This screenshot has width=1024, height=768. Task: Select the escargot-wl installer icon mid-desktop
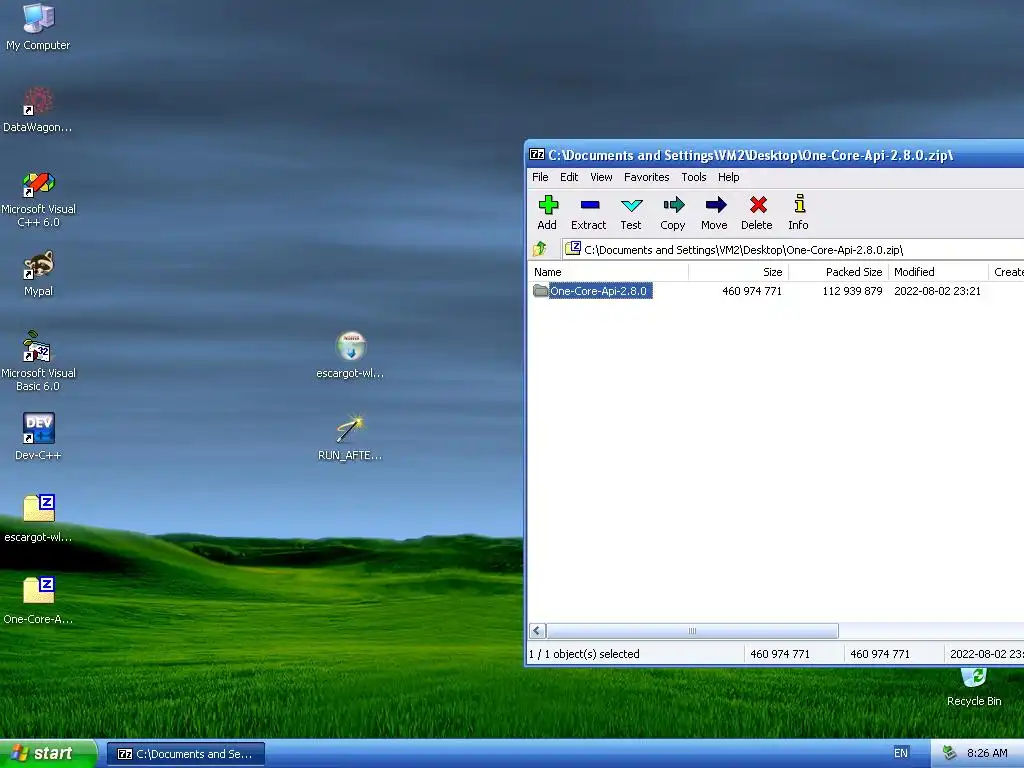coord(351,355)
